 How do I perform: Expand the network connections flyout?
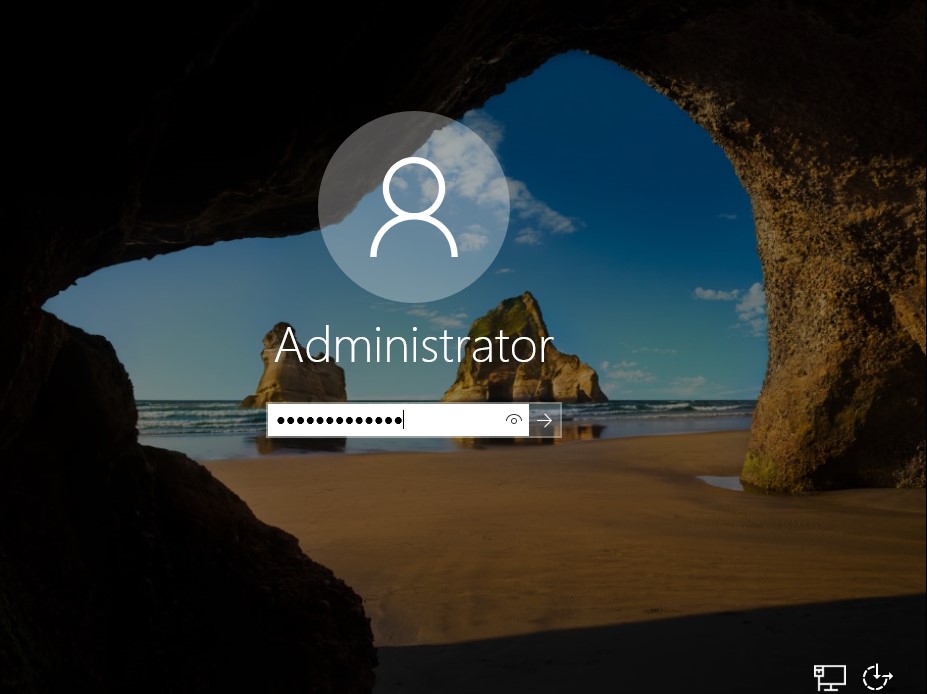pyautogui.click(x=829, y=677)
